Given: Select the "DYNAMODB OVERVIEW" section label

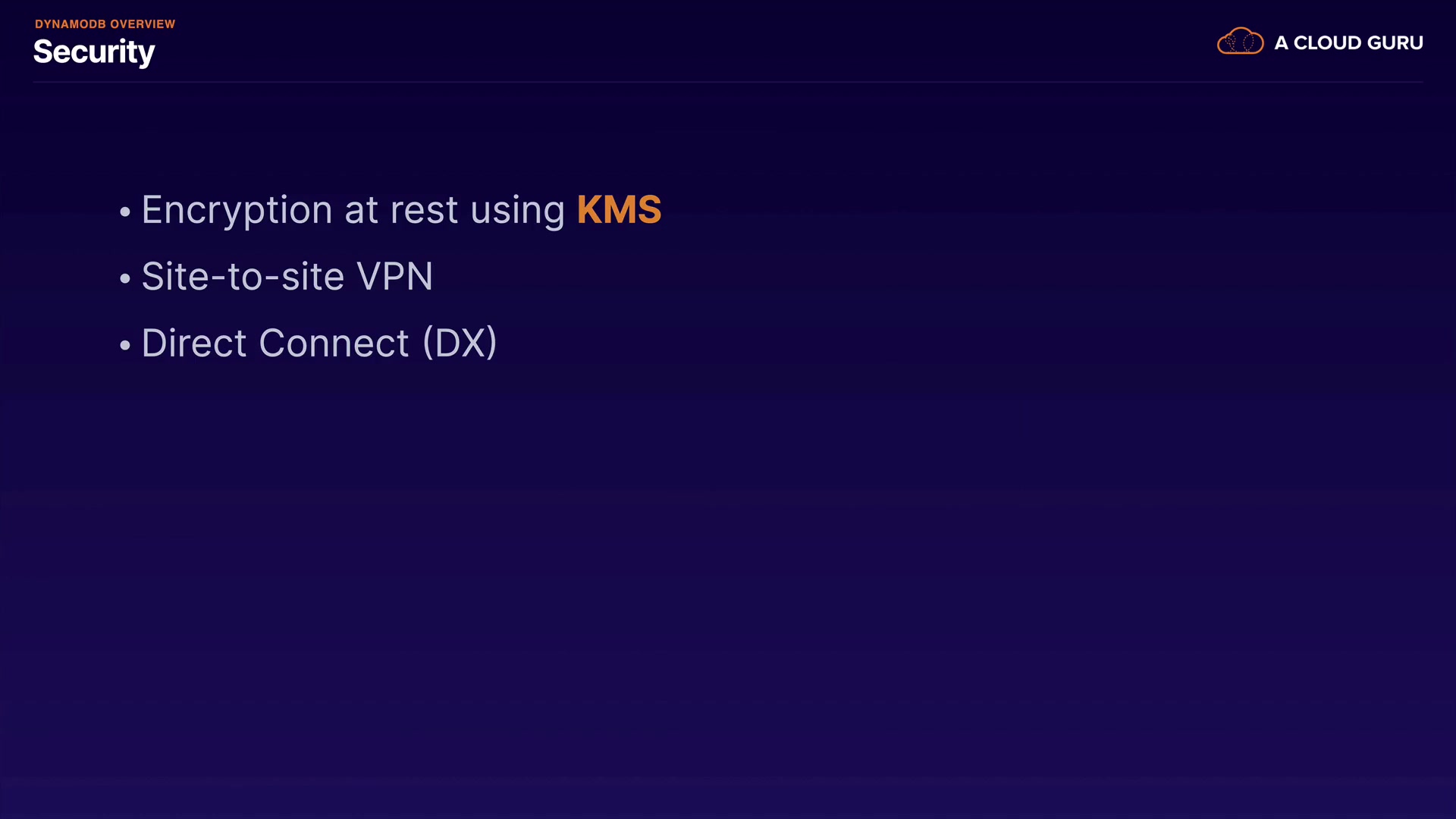Looking at the screenshot, I should pyautogui.click(x=105, y=24).
